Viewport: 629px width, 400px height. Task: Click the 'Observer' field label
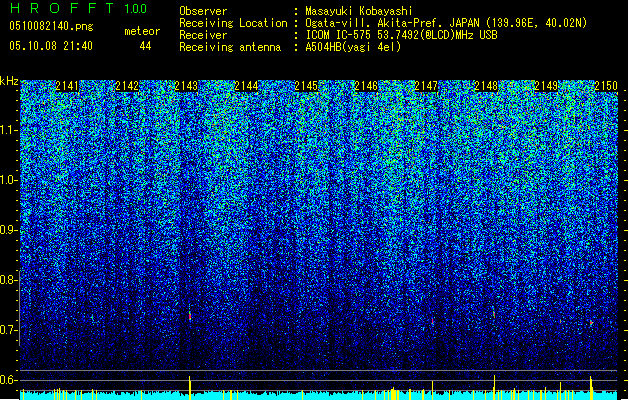[203, 11]
